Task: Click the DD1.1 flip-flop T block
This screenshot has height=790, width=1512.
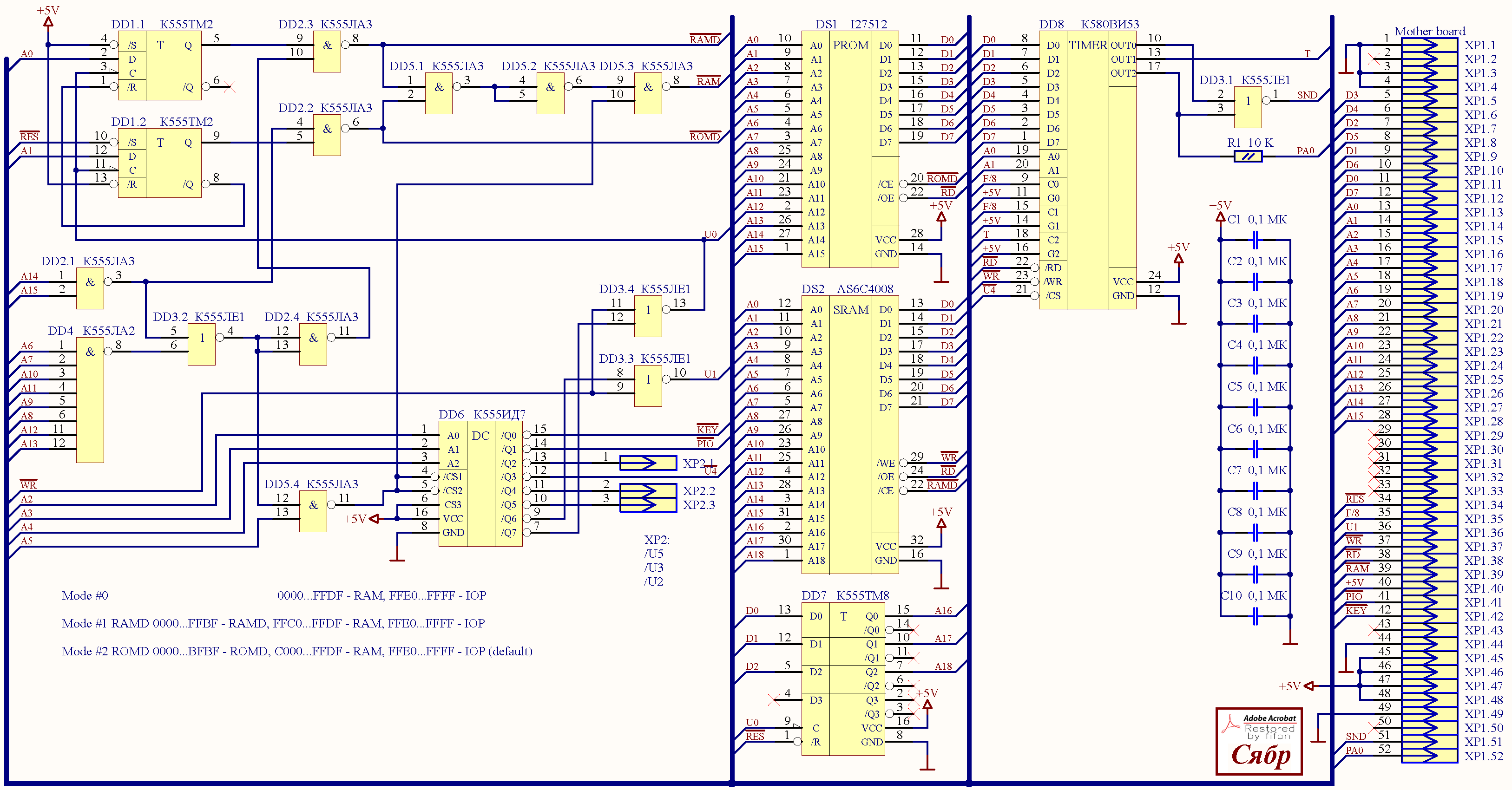Action: click(160, 65)
